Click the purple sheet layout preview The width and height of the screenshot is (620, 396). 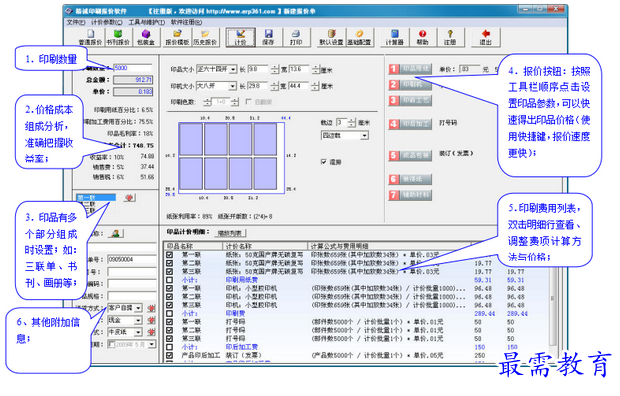click(231, 157)
